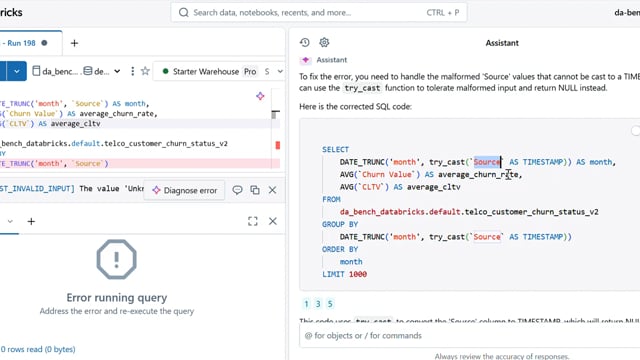Open comment bubble icon in error bar
This screenshot has height=360, width=640.
point(237,190)
